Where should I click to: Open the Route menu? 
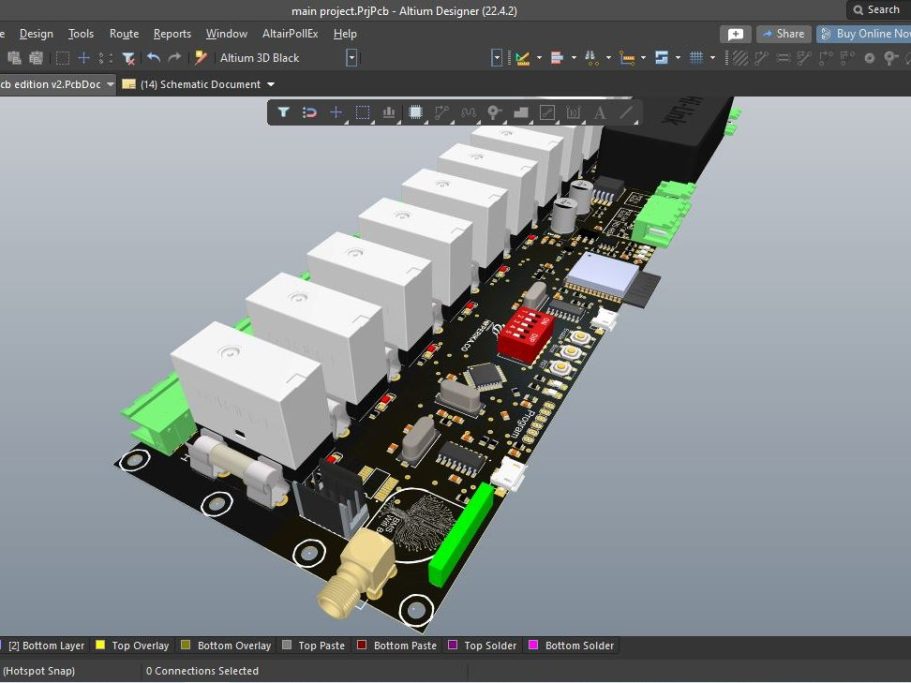[x=124, y=34]
